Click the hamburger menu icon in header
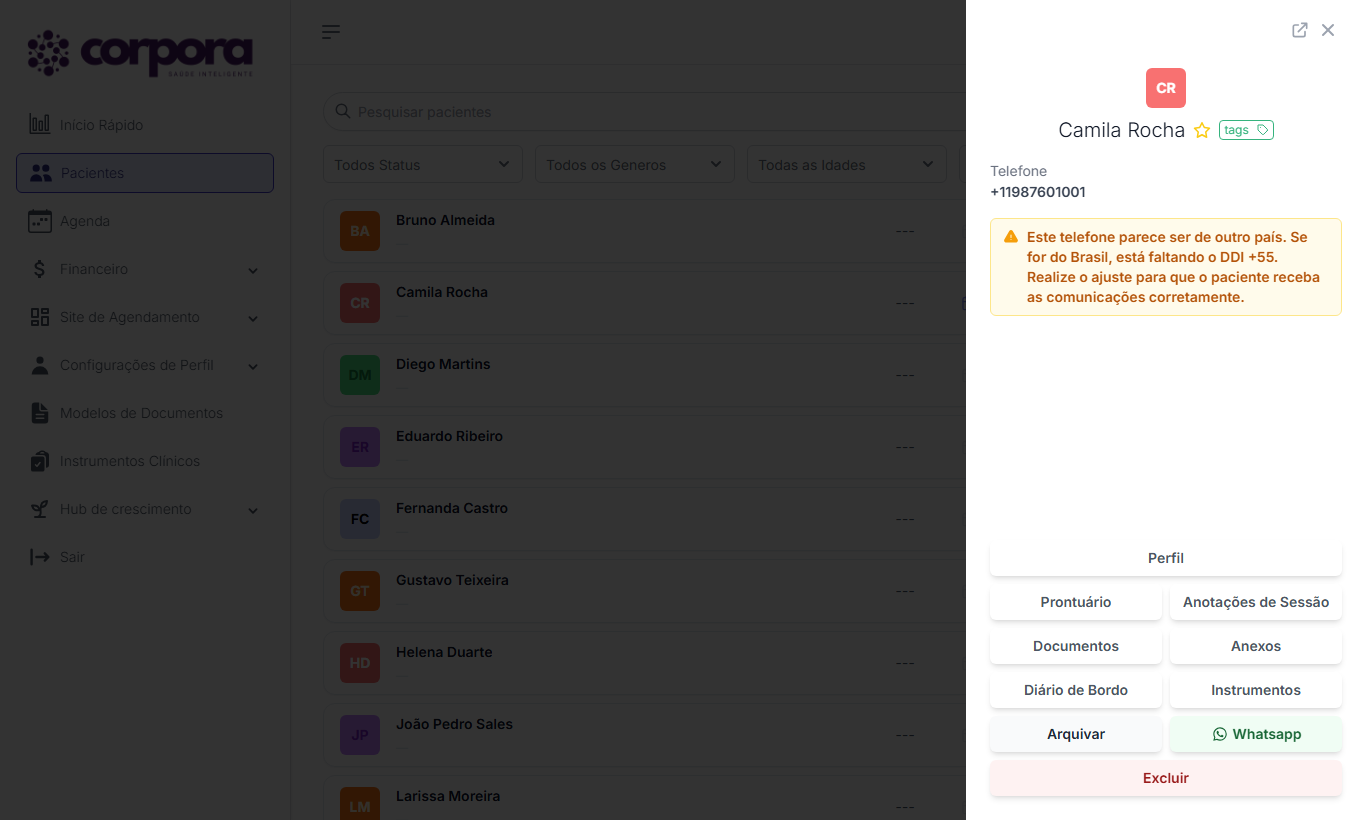The height and width of the screenshot is (820, 1366). click(x=331, y=32)
